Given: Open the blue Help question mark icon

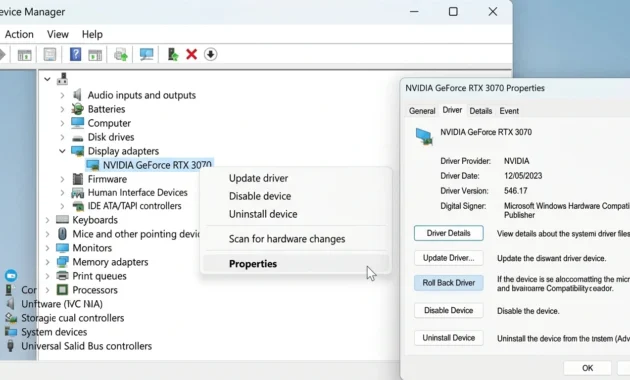Looking at the screenshot, I should coord(75,54).
